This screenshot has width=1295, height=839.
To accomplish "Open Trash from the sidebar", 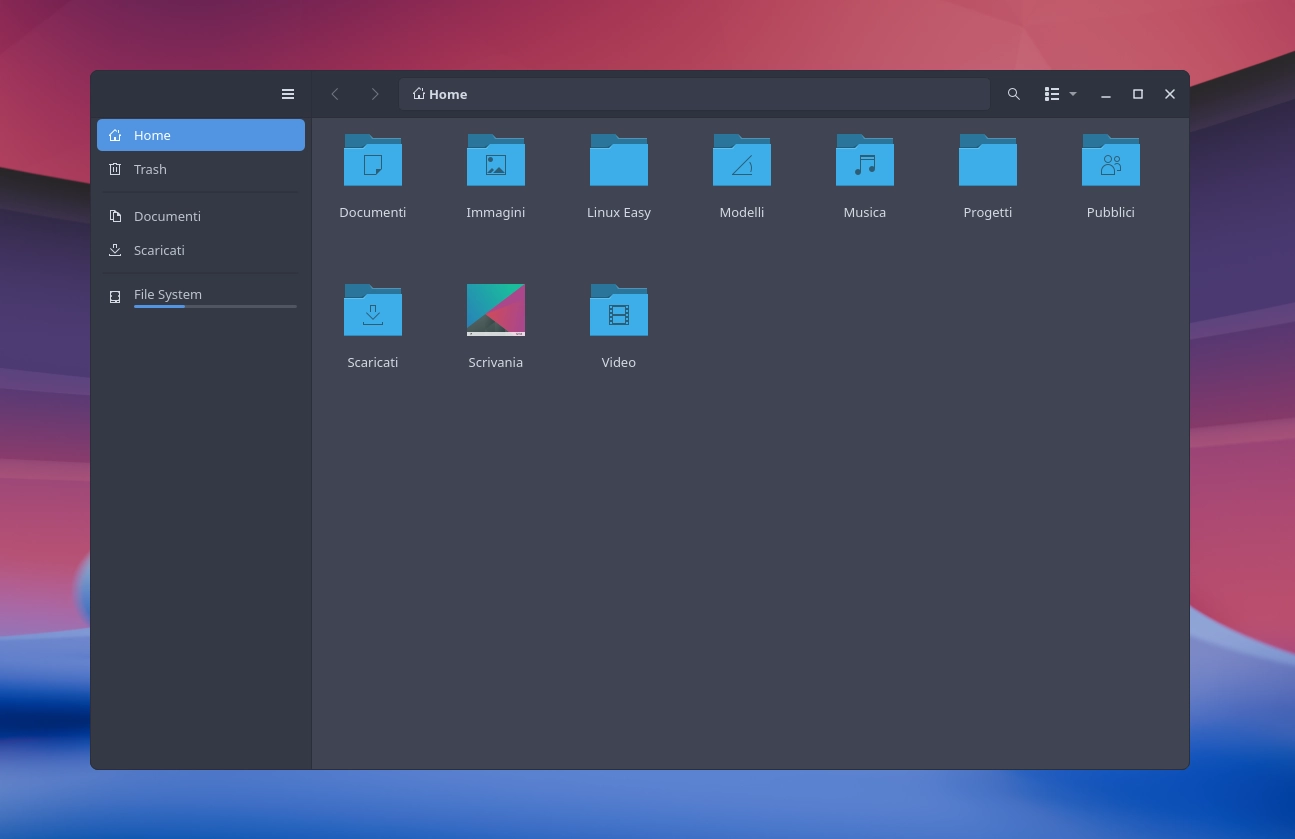I will [201, 169].
